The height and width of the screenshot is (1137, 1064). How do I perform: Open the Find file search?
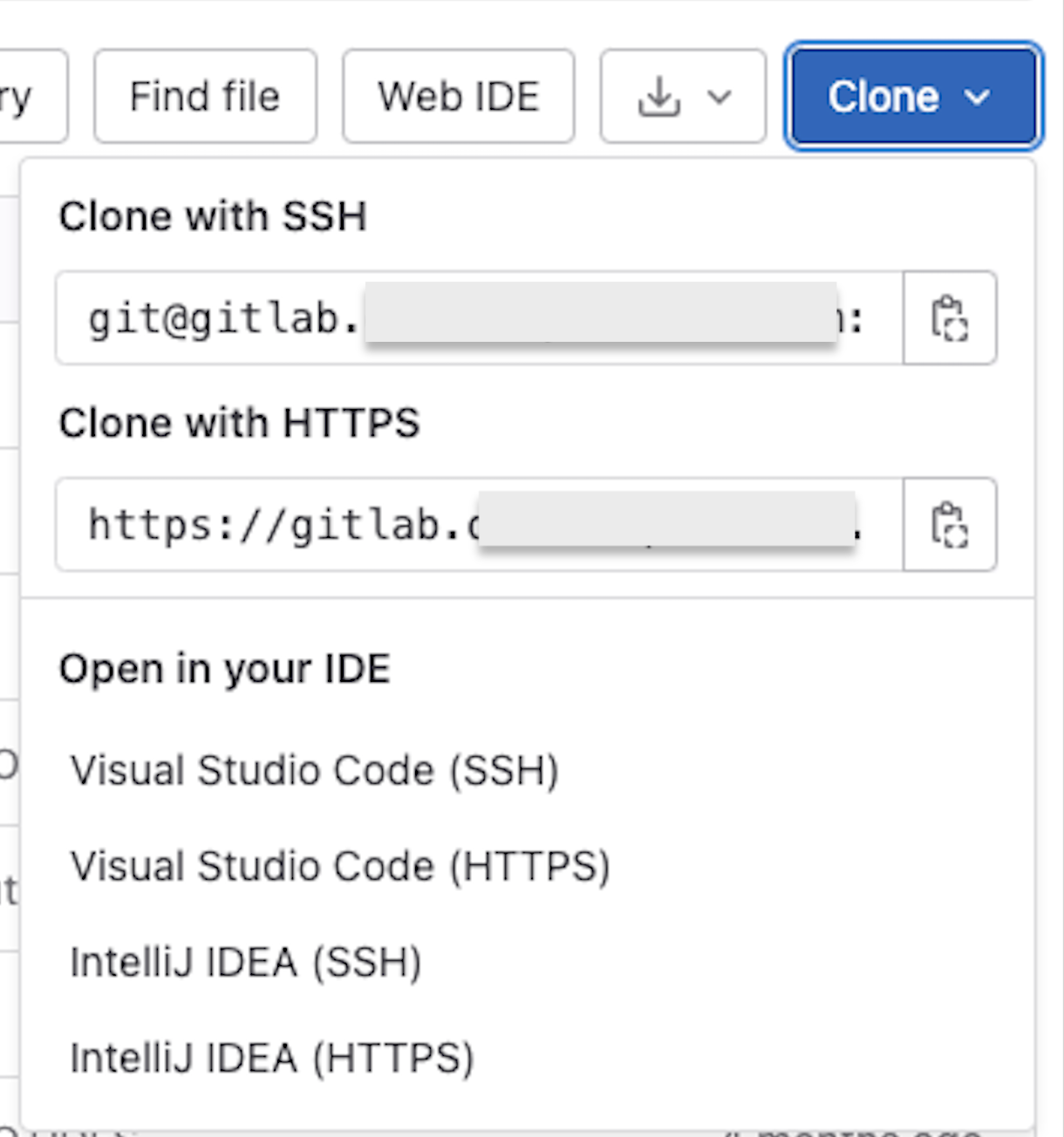205,97
